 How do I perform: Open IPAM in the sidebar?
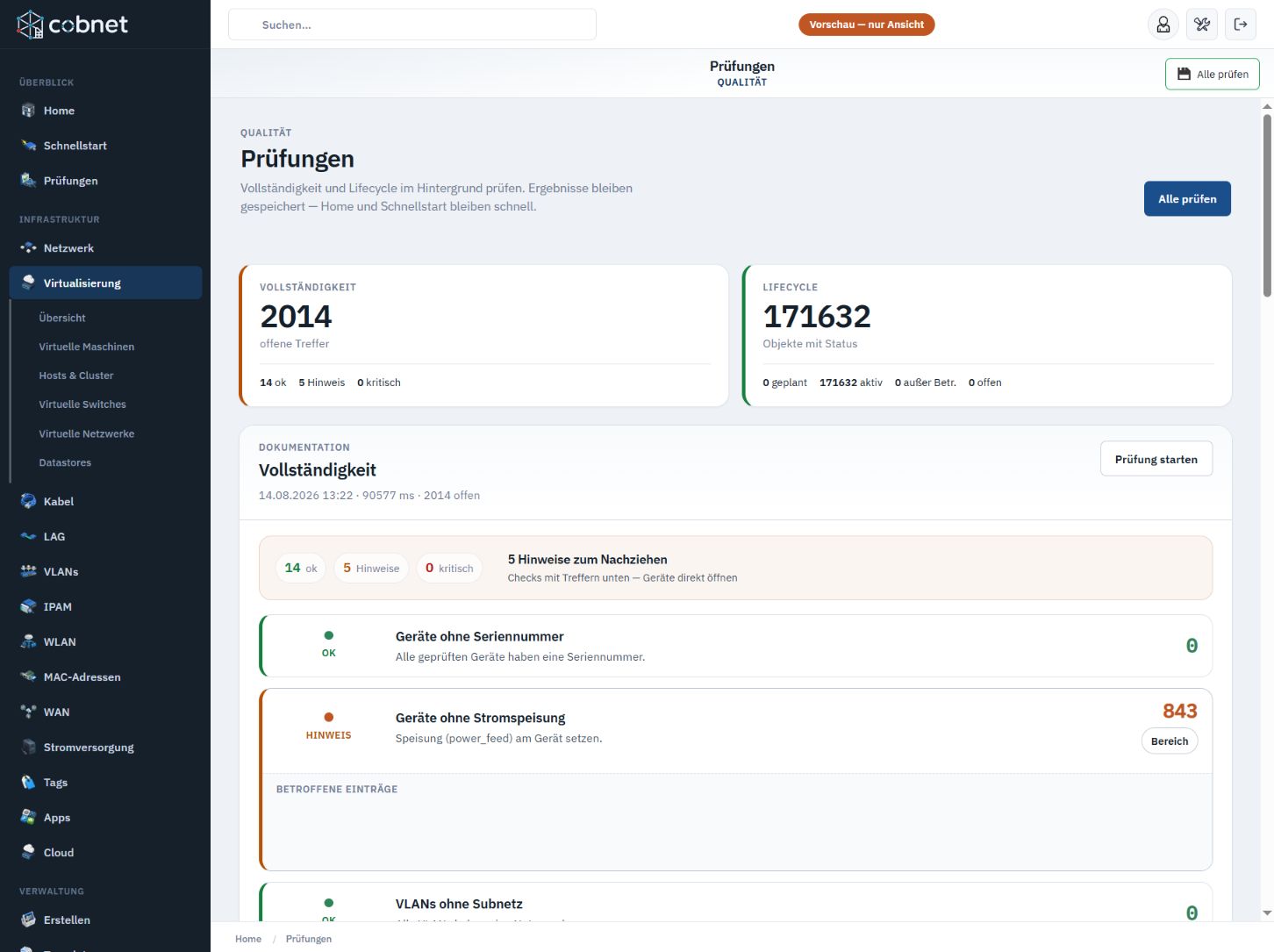pyautogui.click(x=105, y=607)
